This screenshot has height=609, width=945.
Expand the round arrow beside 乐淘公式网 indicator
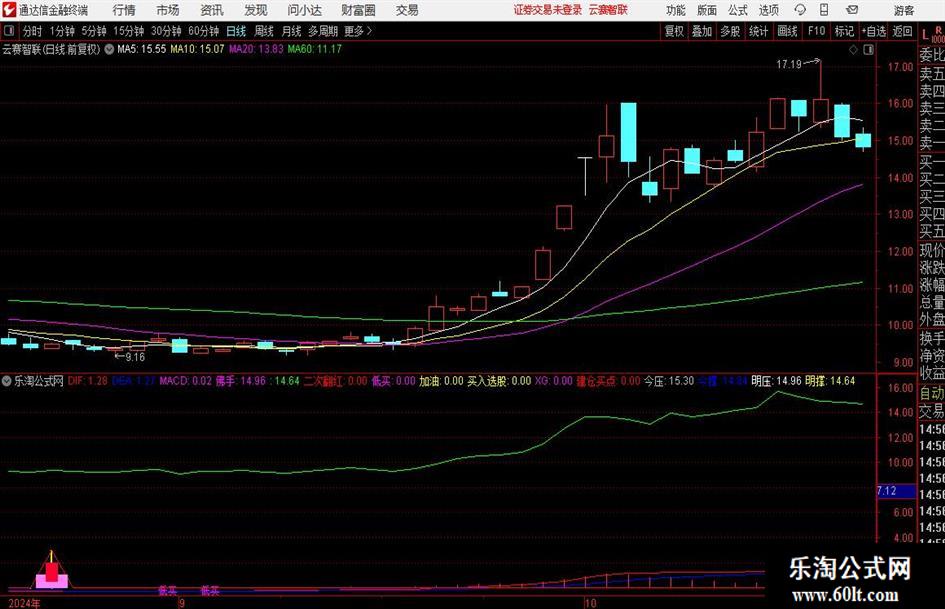[7, 380]
